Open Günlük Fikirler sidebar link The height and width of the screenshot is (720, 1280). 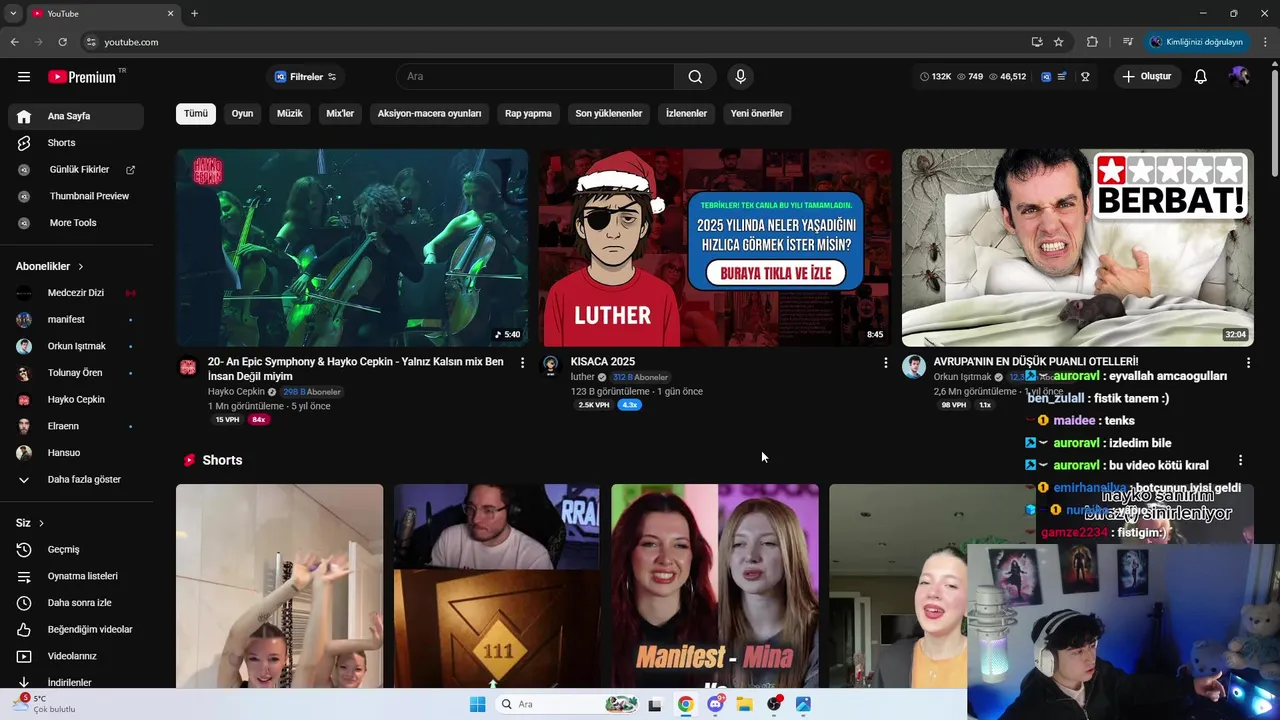click(76, 169)
